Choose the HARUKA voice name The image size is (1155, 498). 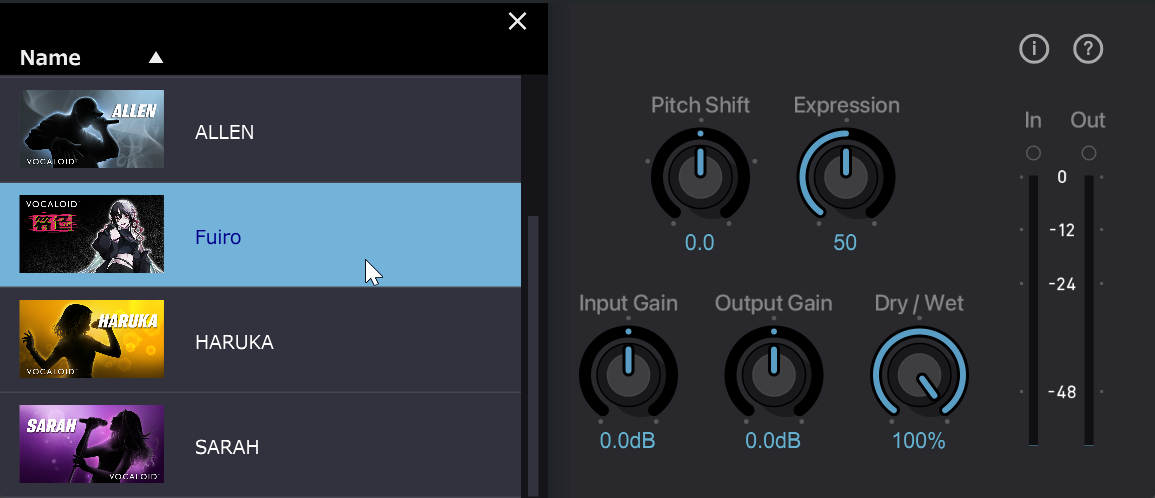click(x=234, y=343)
